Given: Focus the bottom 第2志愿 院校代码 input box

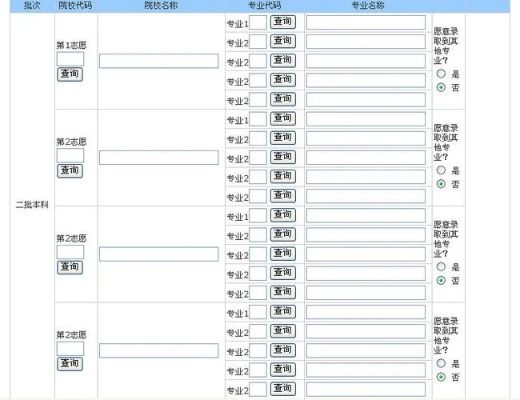Looking at the screenshot, I should [x=70, y=349].
